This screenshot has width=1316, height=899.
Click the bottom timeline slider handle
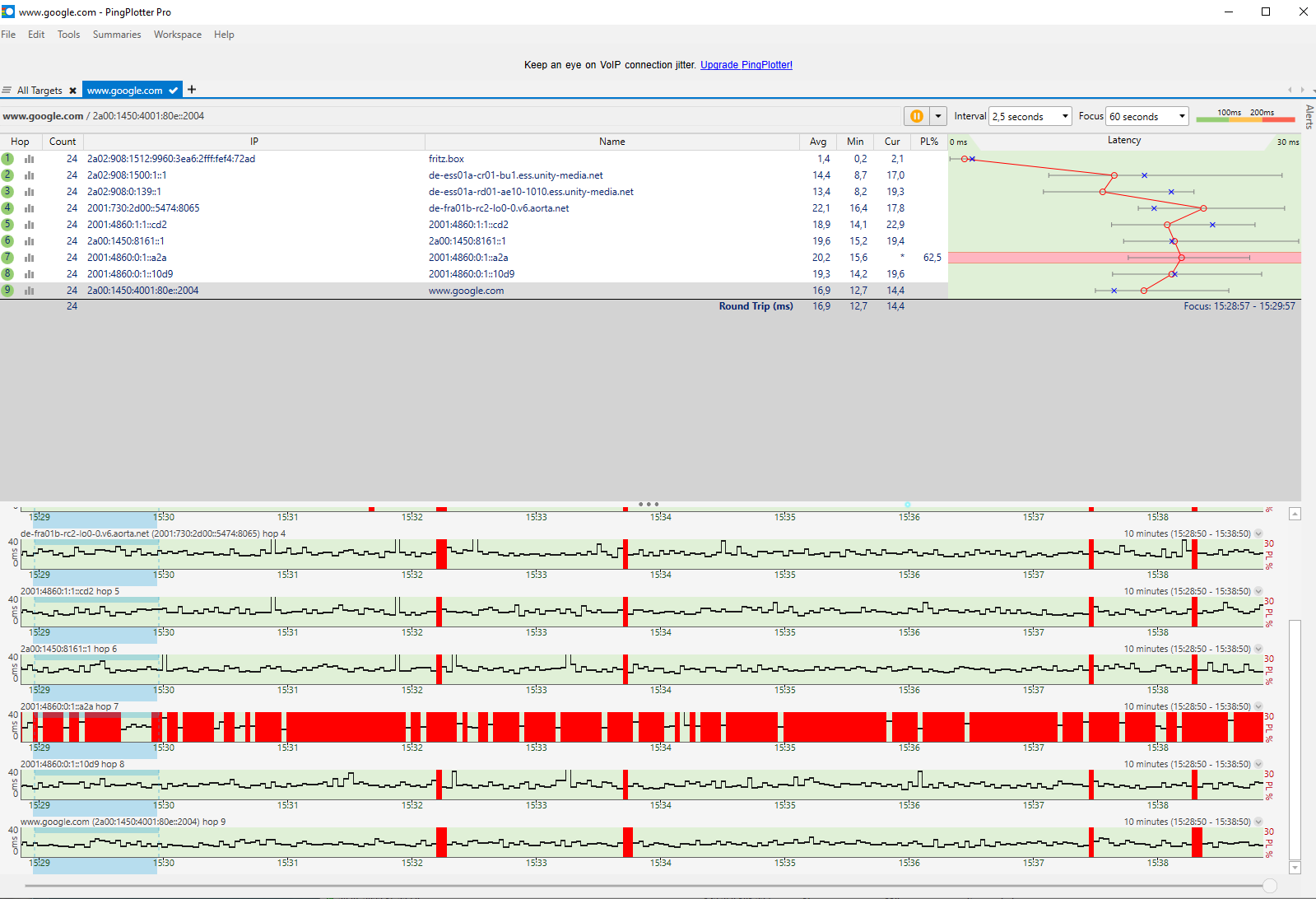(x=1270, y=886)
